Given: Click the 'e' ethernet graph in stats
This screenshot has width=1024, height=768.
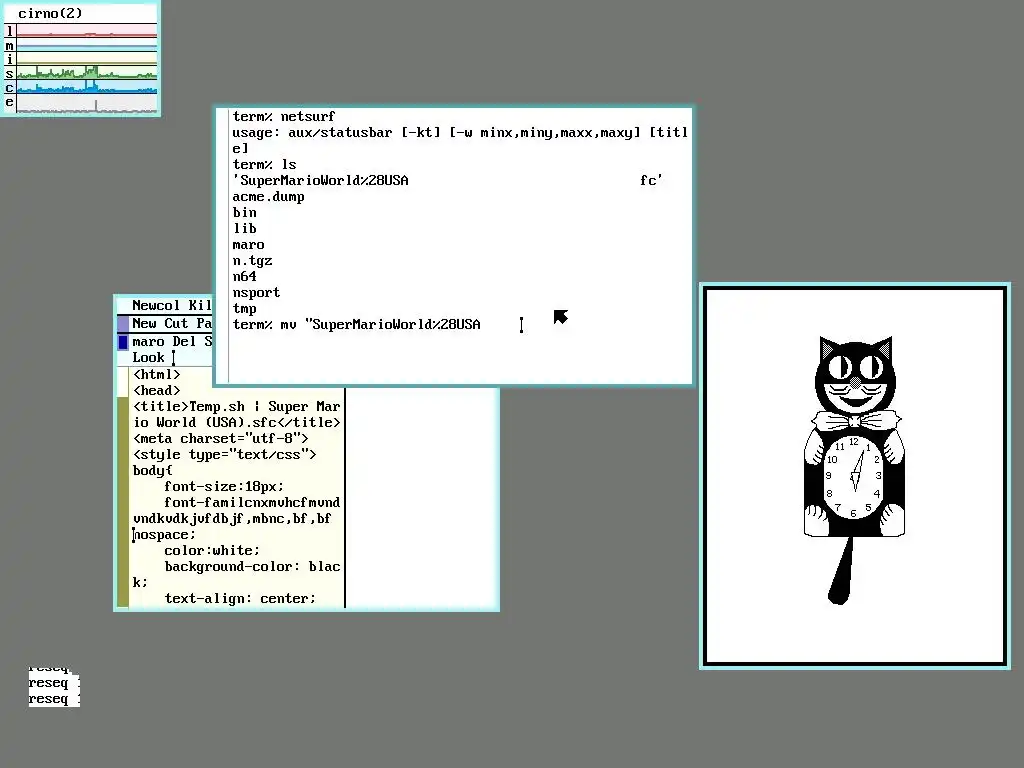Looking at the screenshot, I should (x=86, y=103).
